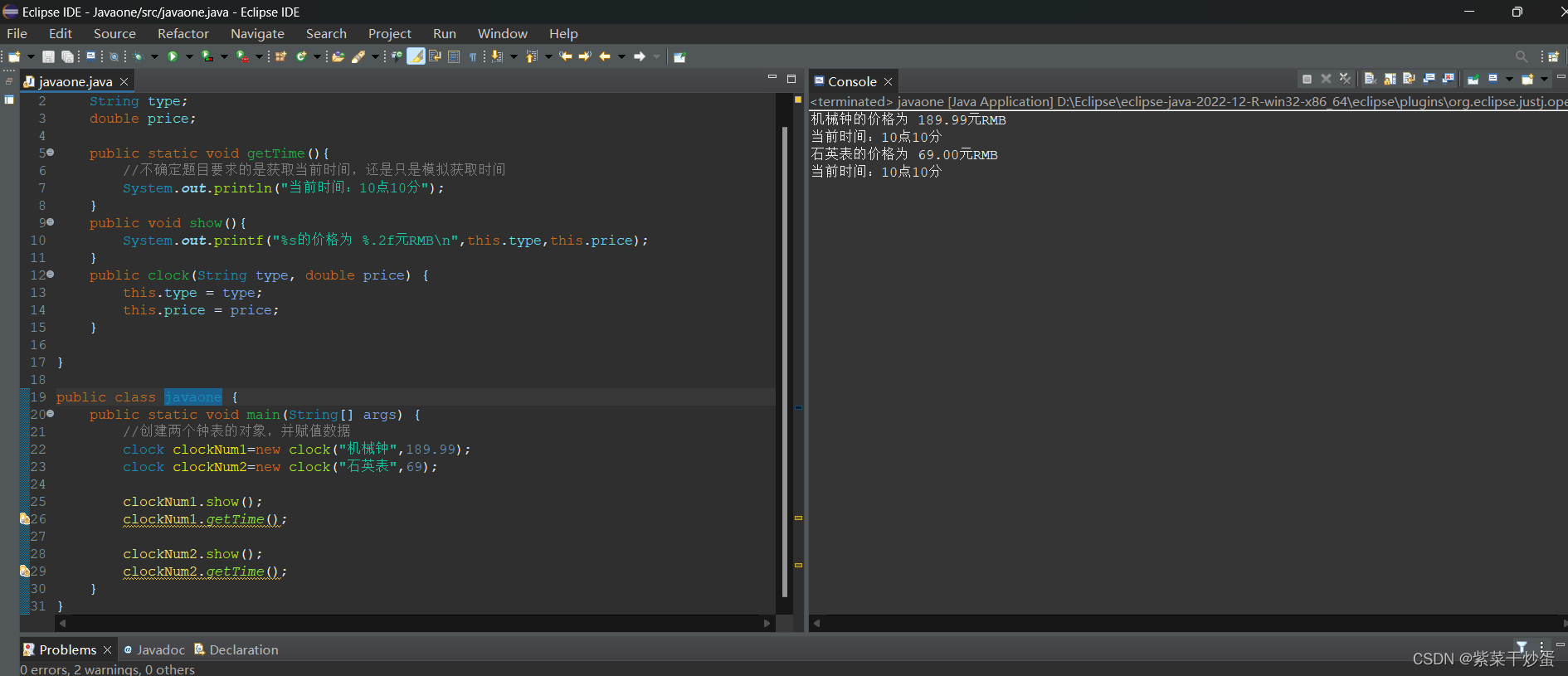The height and width of the screenshot is (676, 1568).
Task: Toggle show console on standard output
Action: [x=1429, y=79]
